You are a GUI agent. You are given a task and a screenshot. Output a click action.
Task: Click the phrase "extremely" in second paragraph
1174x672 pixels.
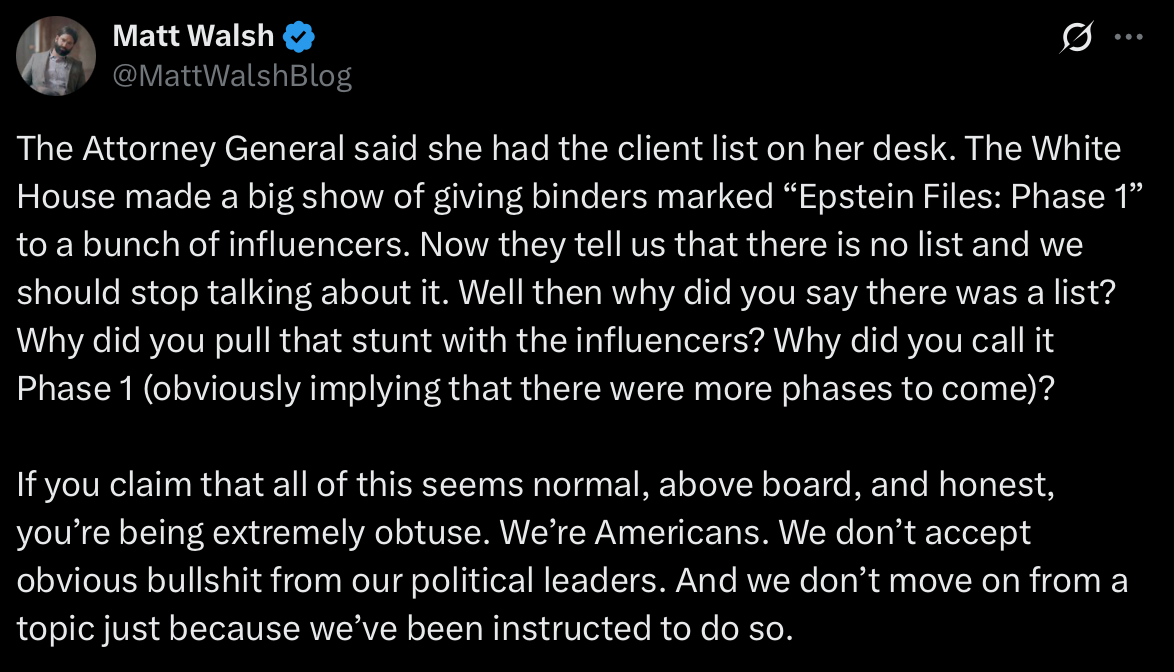(288, 534)
